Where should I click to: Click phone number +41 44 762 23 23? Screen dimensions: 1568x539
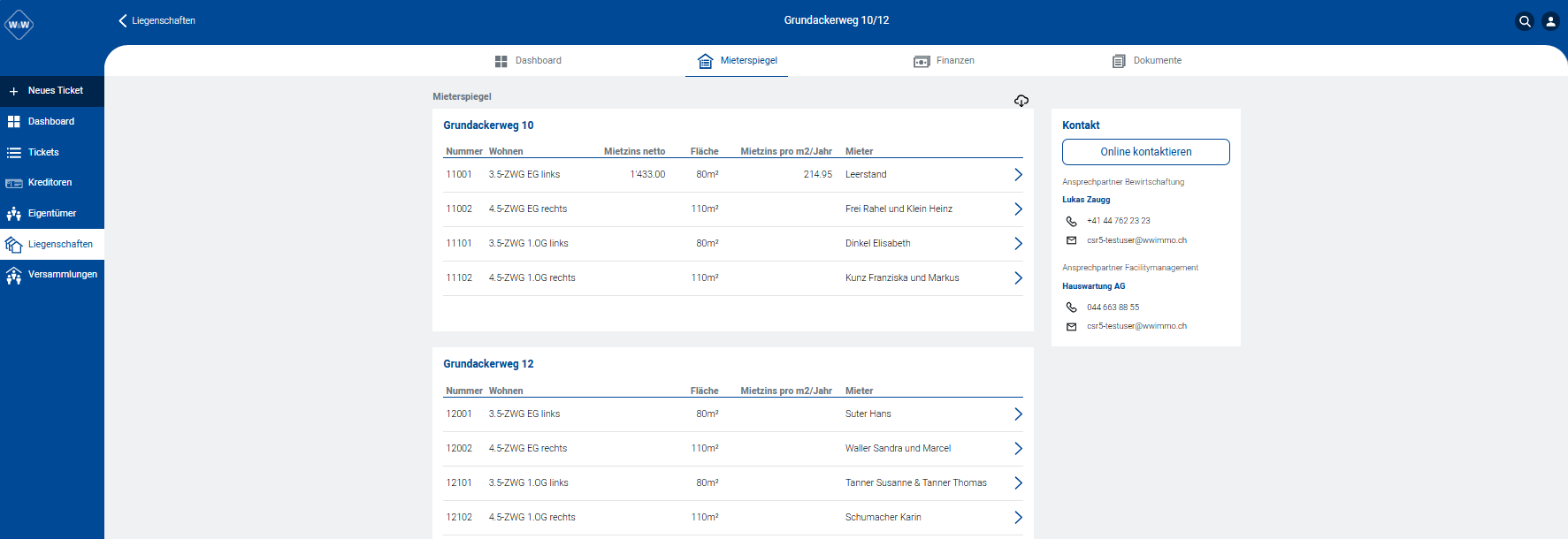coord(1118,221)
